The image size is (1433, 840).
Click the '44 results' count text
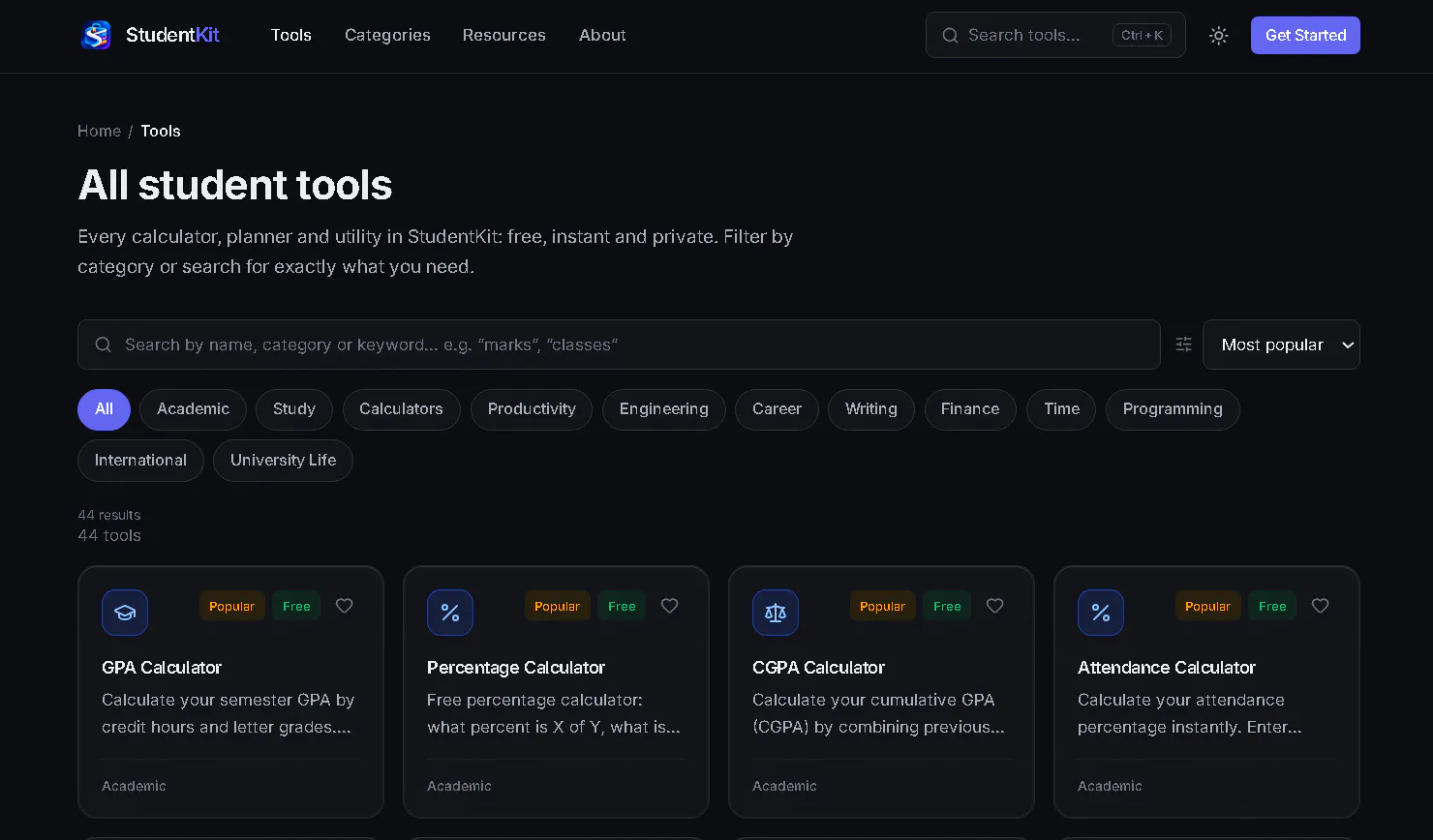(109, 515)
